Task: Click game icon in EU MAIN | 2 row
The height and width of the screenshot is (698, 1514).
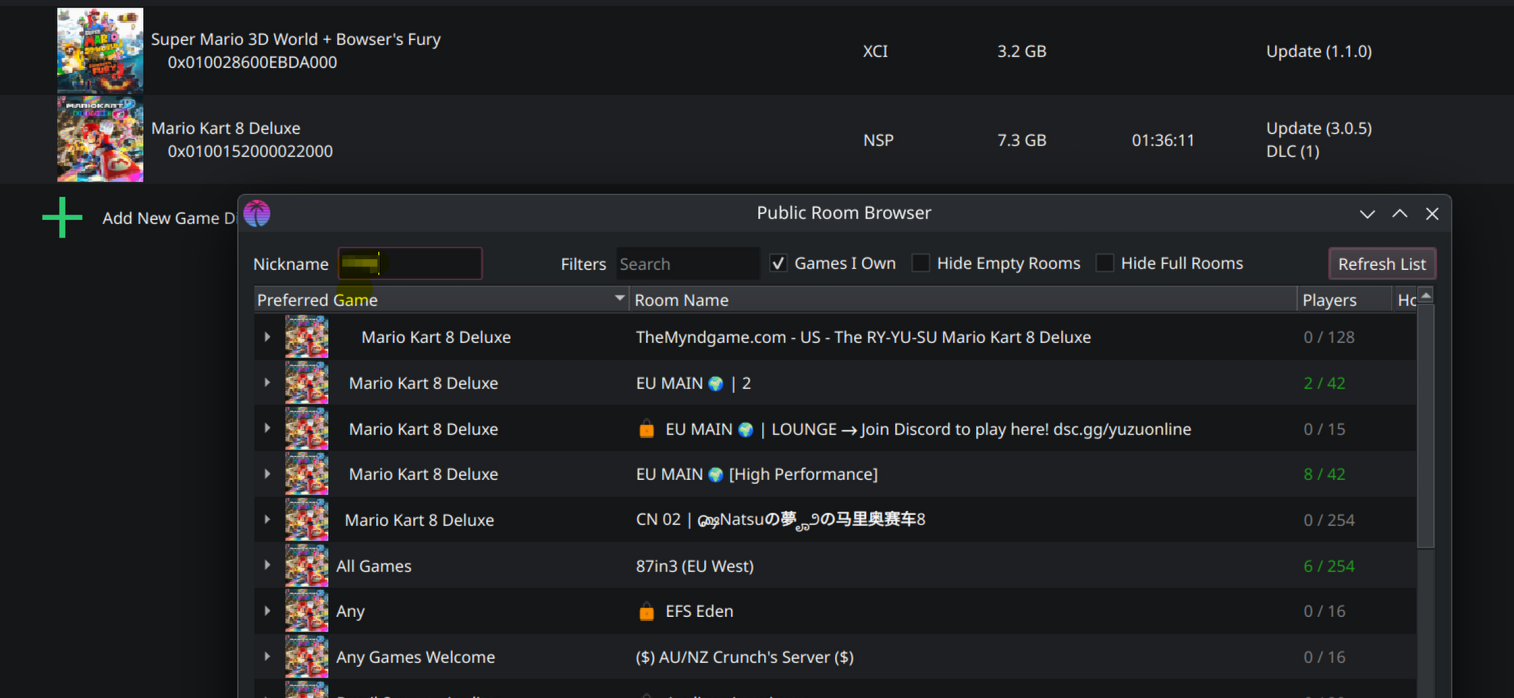Action: 306,383
